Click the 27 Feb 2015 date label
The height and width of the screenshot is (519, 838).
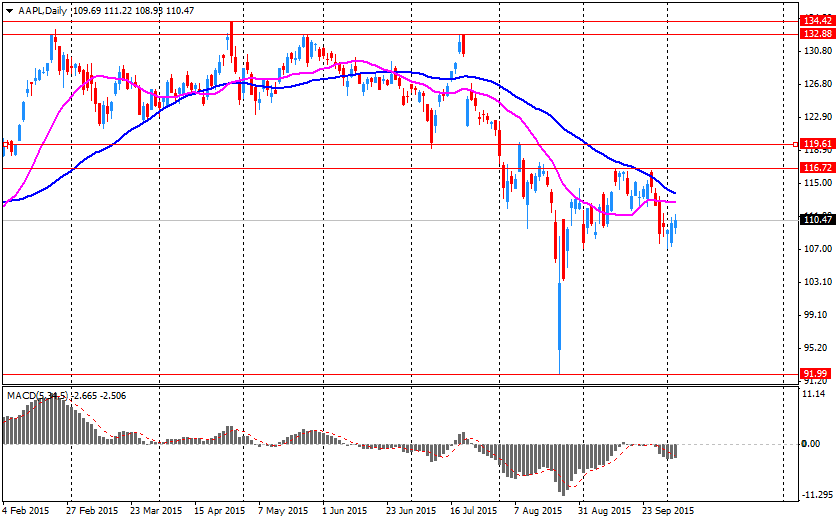(92, 510)
